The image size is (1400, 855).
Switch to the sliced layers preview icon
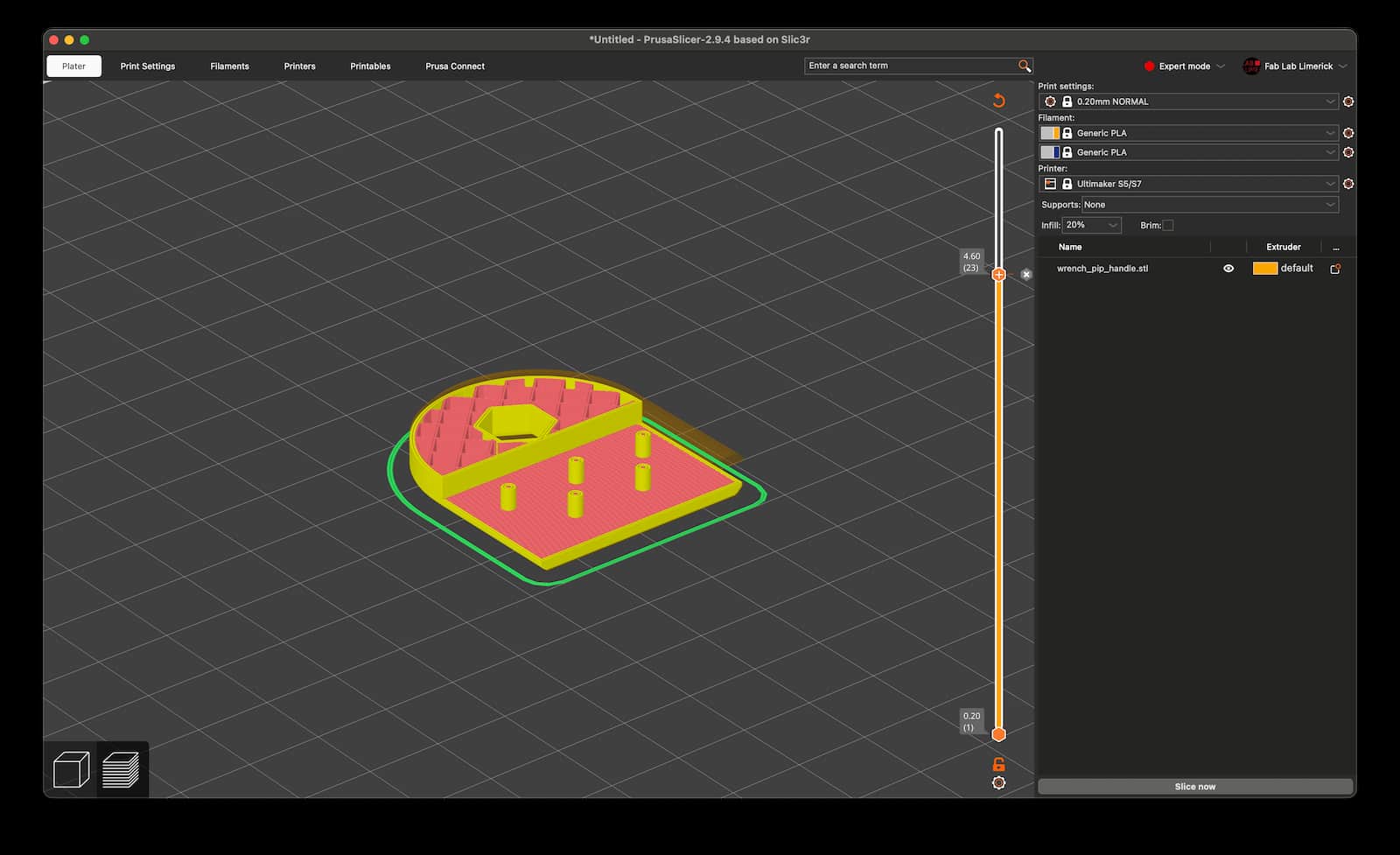tap(121, 770)
